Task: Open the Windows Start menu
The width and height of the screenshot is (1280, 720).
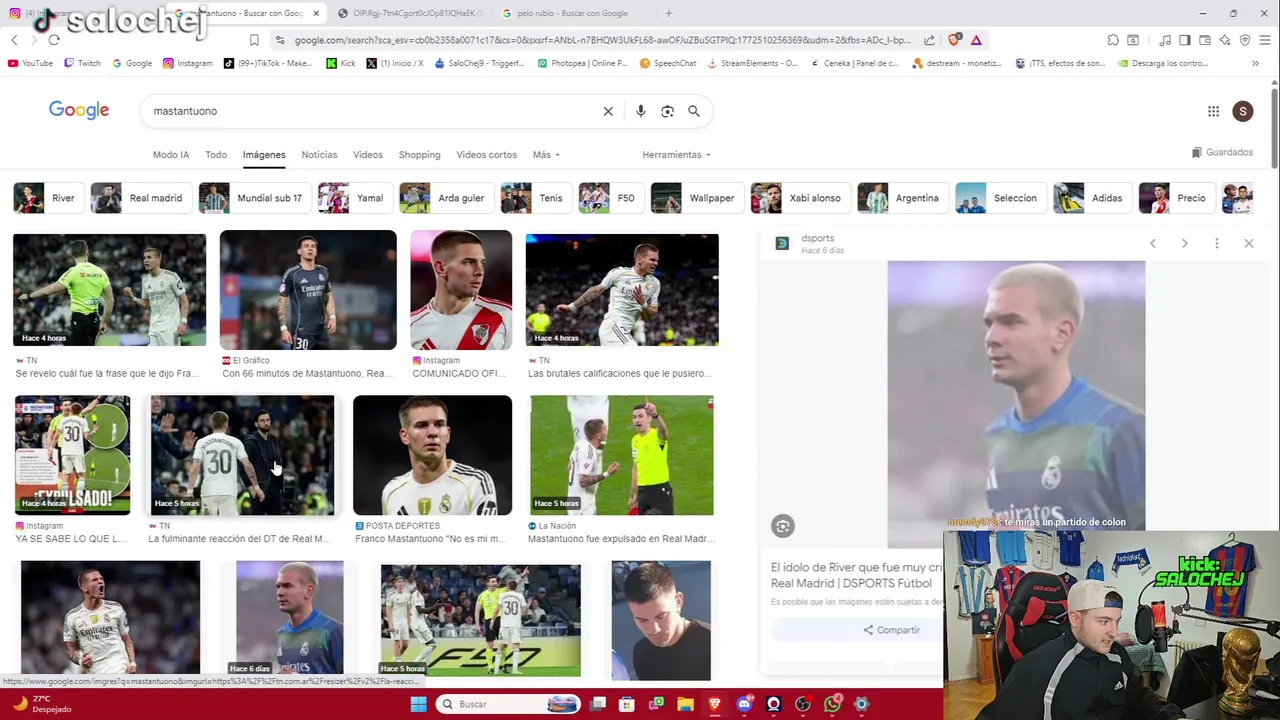Action: (x=419, y=704)
